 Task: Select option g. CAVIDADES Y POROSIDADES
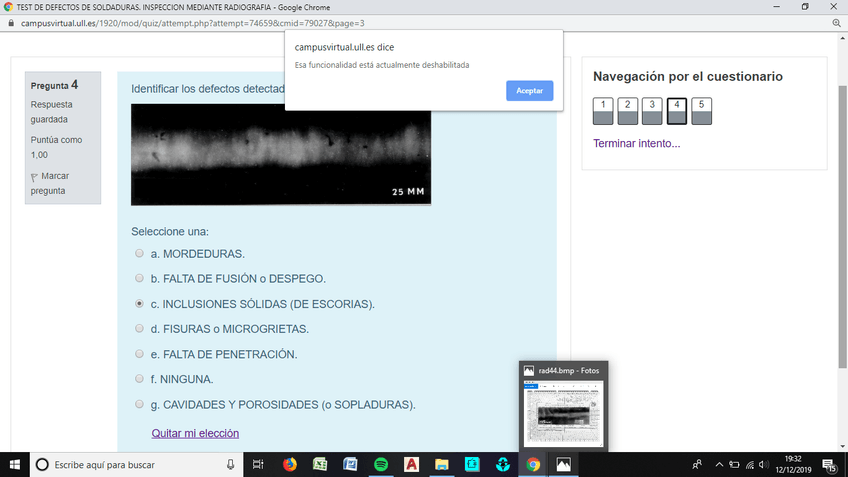point(139,405)
